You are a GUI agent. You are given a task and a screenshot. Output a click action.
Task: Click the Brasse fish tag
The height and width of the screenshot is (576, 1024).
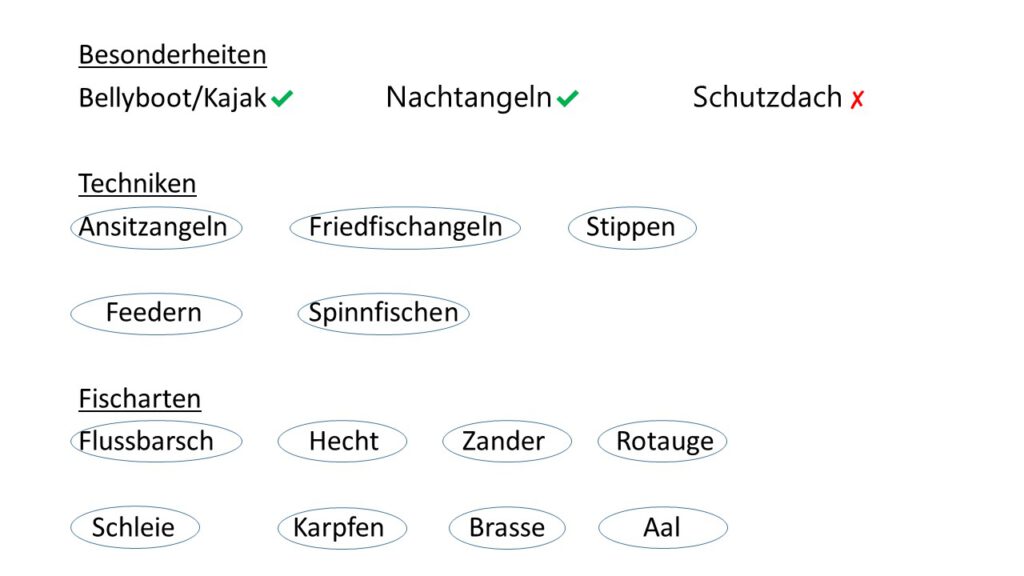click(x=507, y=528)
